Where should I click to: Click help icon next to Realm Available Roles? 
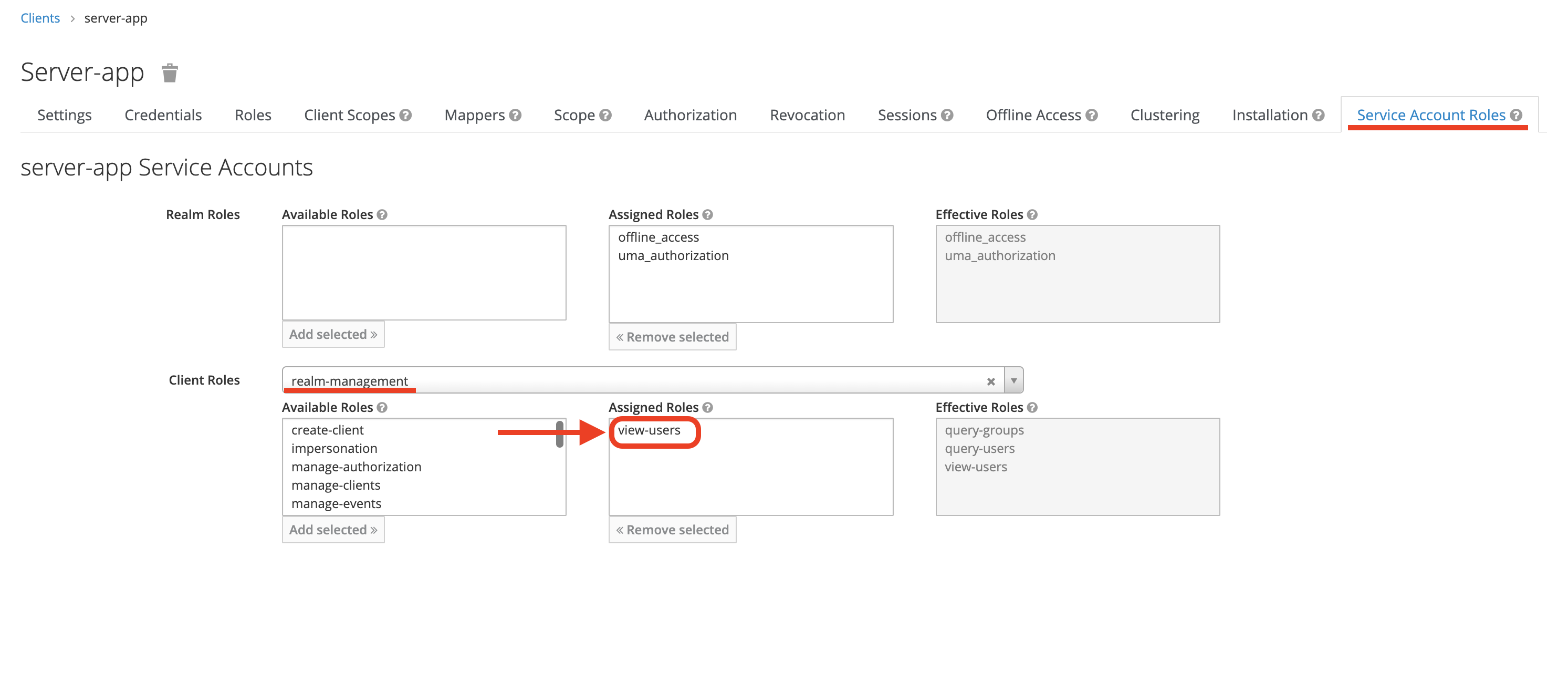coord(382,214)
